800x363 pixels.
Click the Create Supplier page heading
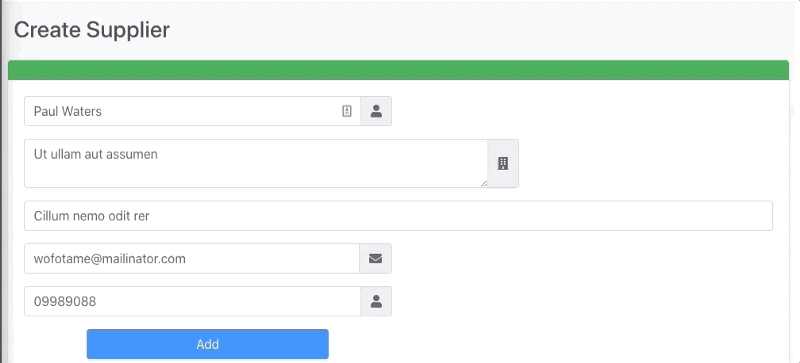(92, 30)
